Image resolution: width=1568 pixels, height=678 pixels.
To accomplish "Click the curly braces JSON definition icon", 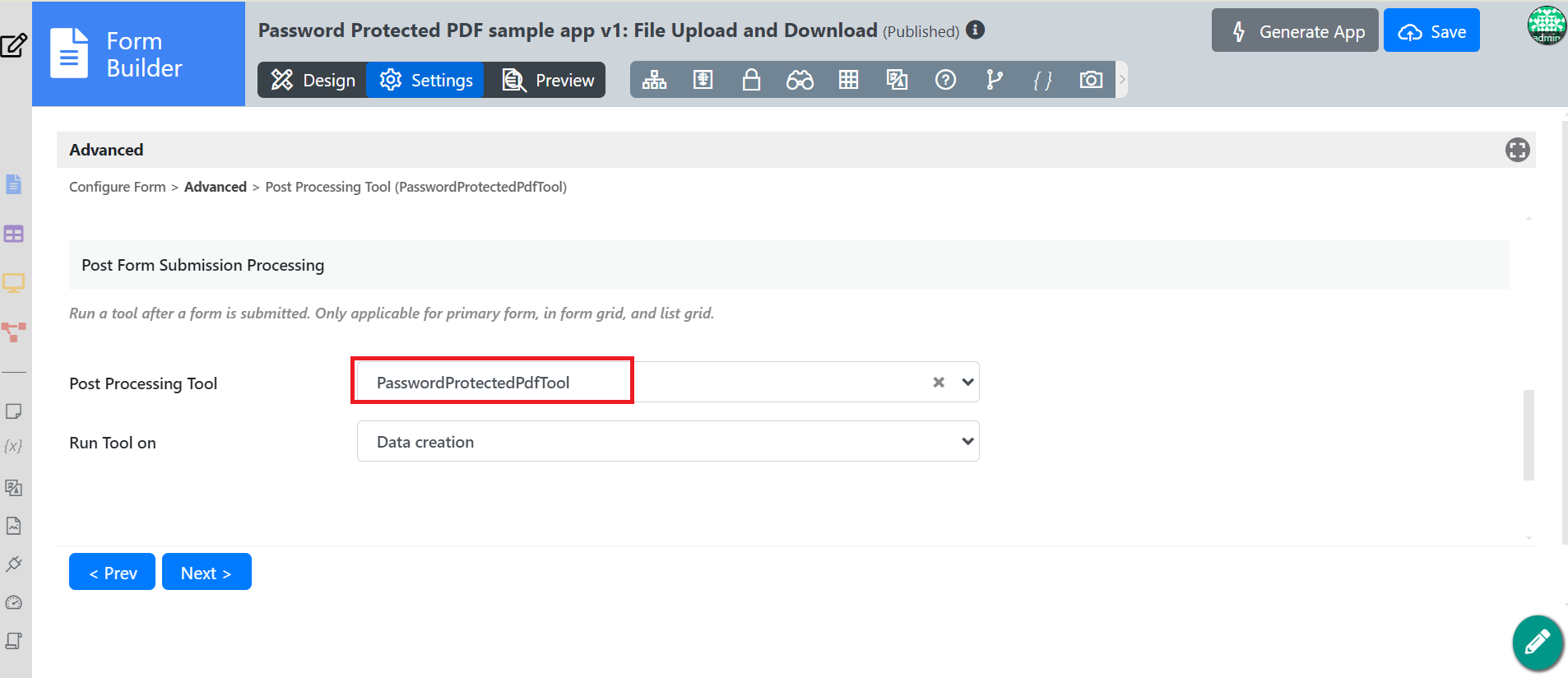I will coord(1042,80).
